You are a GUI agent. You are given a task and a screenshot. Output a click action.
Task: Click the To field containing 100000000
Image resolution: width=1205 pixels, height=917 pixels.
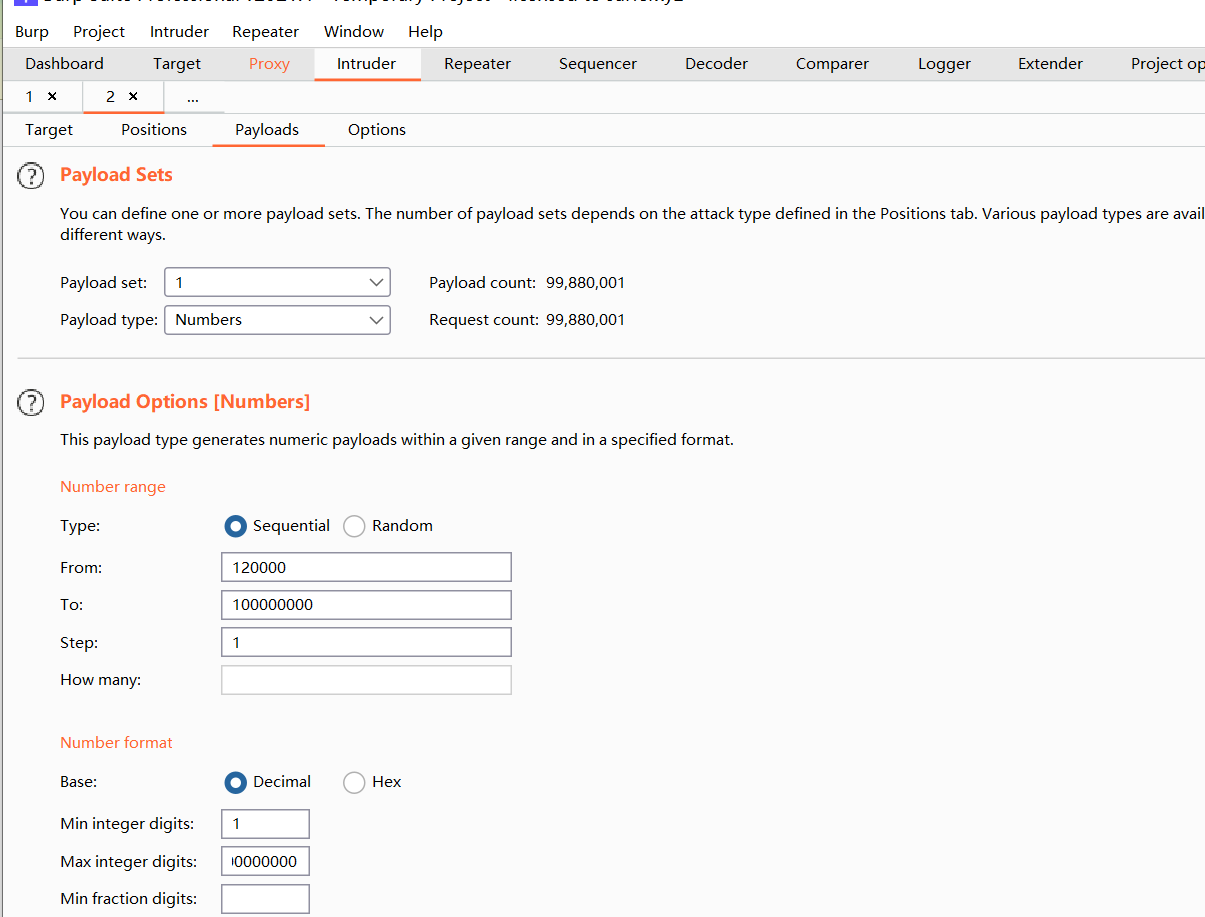[x=366, y=605]
